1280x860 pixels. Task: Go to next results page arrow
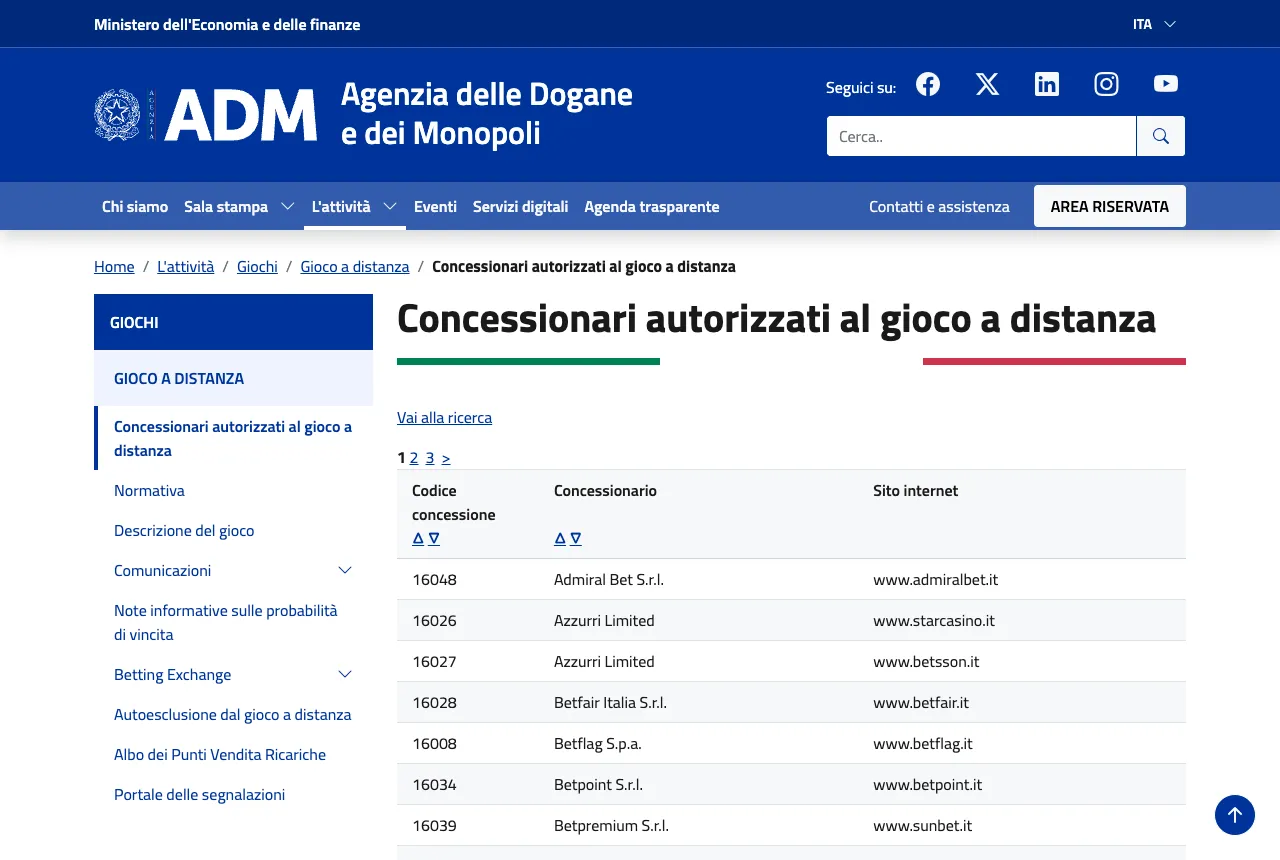pyautogui.click(x=446, y=458)
